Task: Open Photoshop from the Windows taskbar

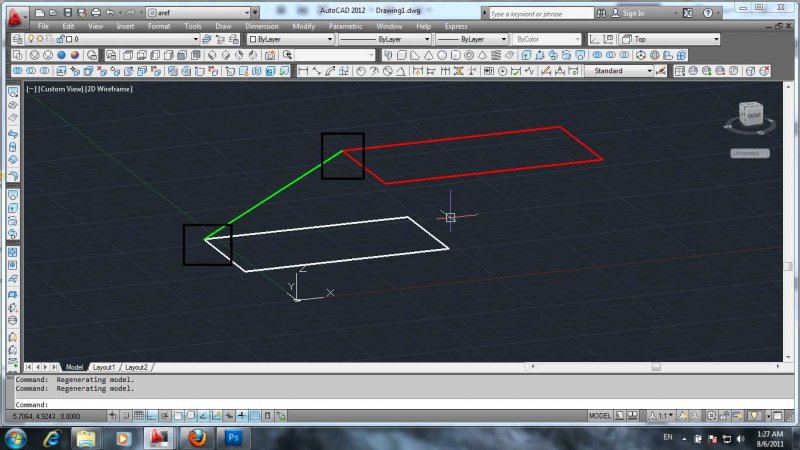Action: [x=234, y=437]
